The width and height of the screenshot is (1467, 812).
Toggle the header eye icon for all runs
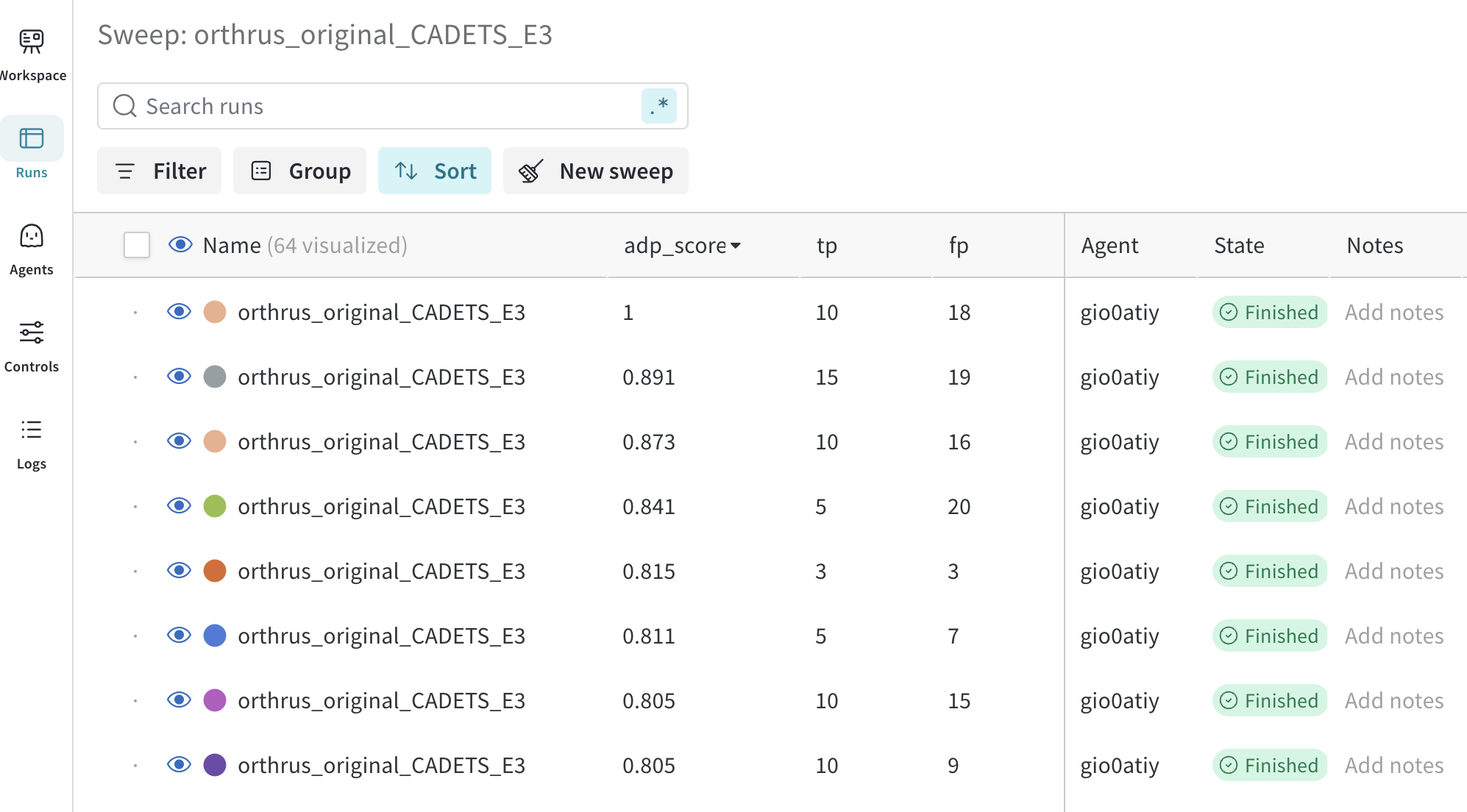tap(180, 245)
